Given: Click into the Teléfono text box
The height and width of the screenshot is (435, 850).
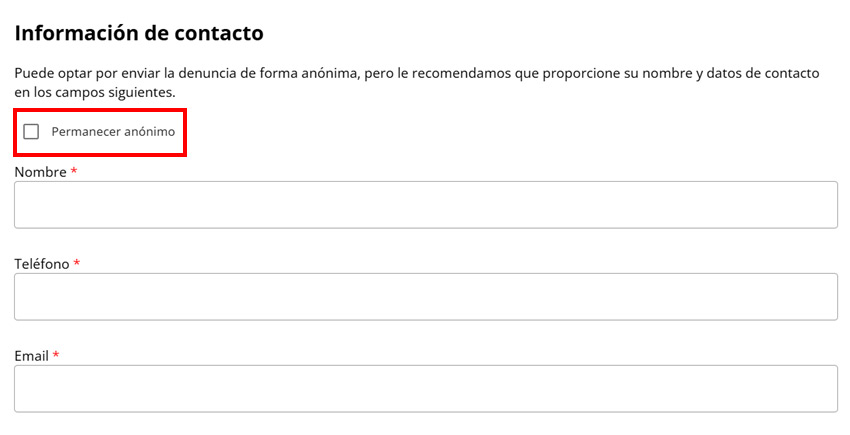Looking at the screenshot, I should (x=425, y=297).
